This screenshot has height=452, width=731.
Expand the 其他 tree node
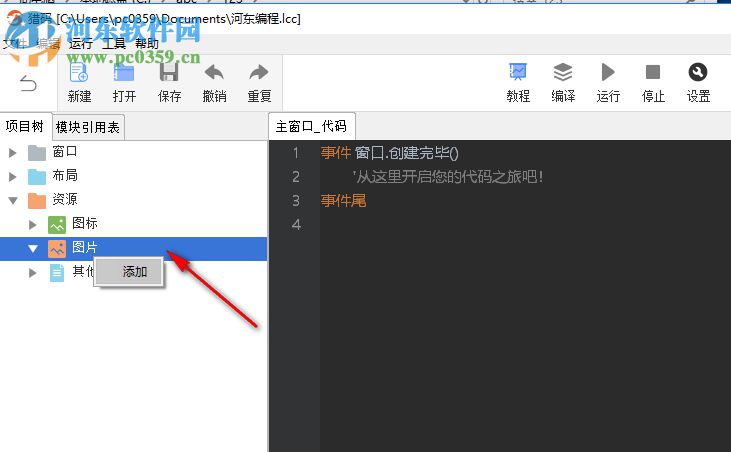(33, 273)
